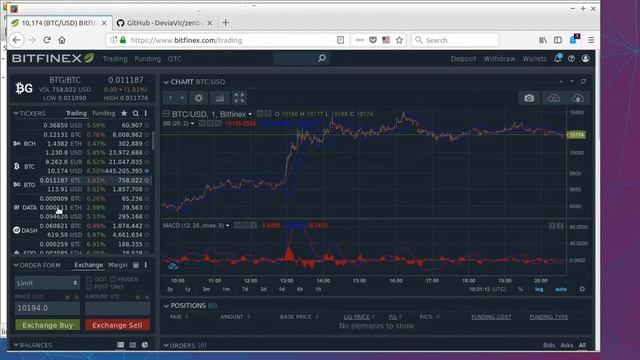Collapse the CHART panel
The width and height of the screenshot is (640, 360).
166,82
